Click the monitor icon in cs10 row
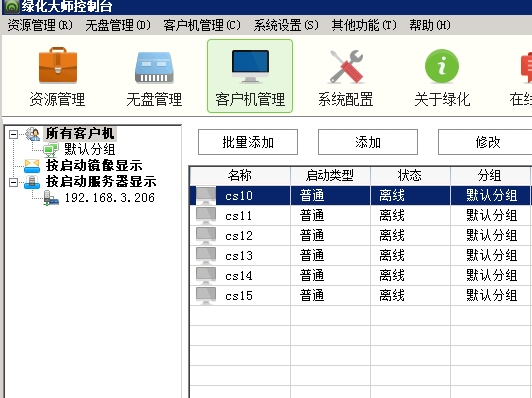 point(206,195)
